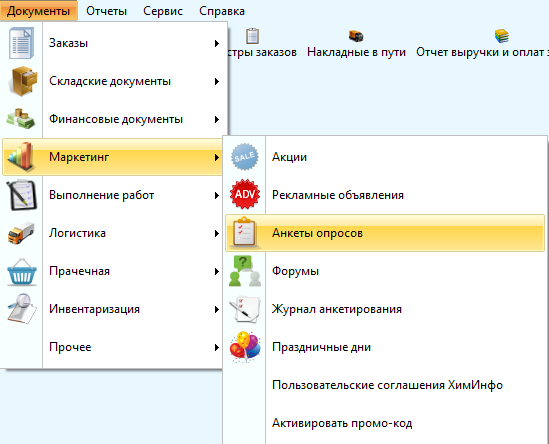Click the Складские документы cabinet icon

[22, 81]
